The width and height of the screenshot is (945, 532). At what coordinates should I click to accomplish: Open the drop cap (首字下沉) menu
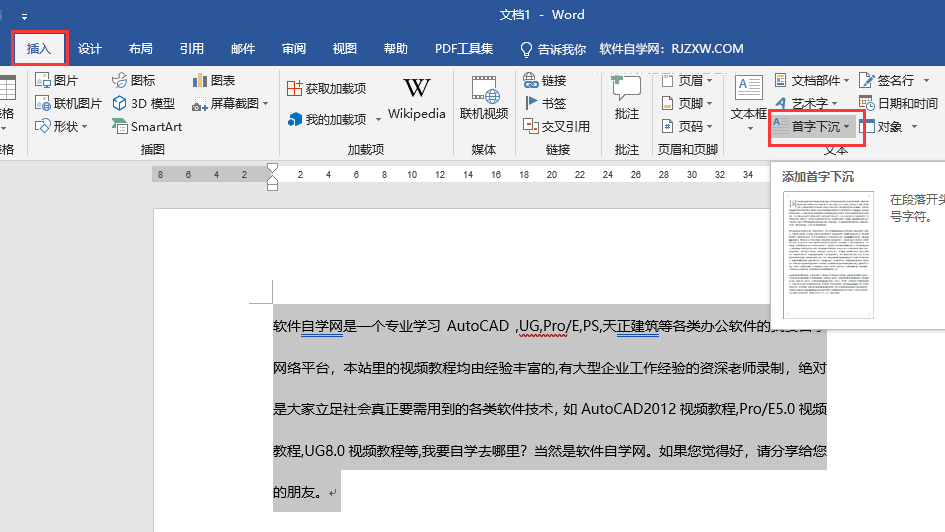[812, 127]
